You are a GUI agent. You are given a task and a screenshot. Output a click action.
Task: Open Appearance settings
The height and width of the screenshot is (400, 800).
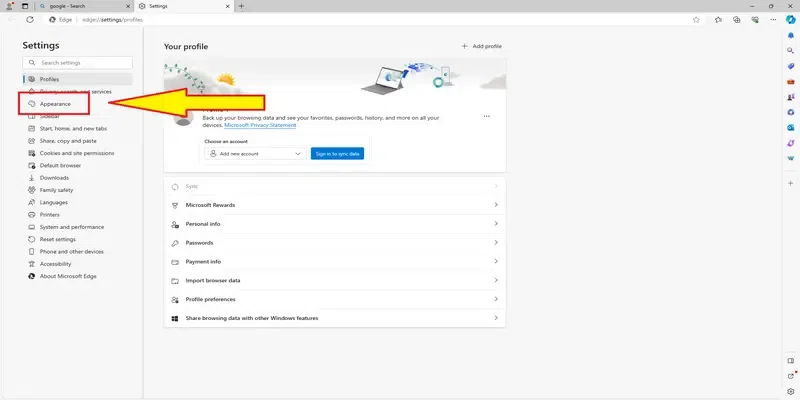click(x=54, y=104)
